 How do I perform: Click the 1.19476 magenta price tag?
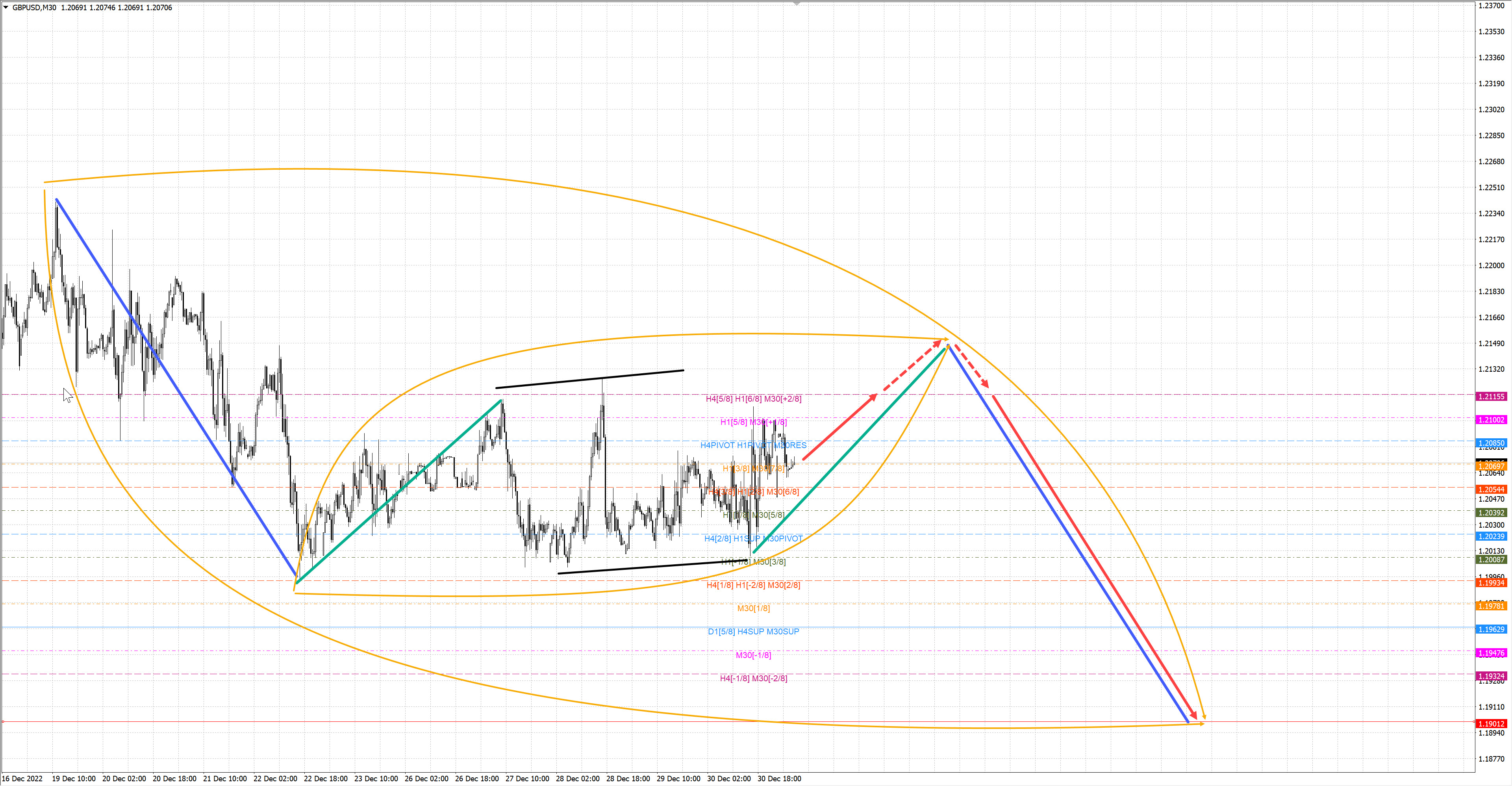(1491, 653)
